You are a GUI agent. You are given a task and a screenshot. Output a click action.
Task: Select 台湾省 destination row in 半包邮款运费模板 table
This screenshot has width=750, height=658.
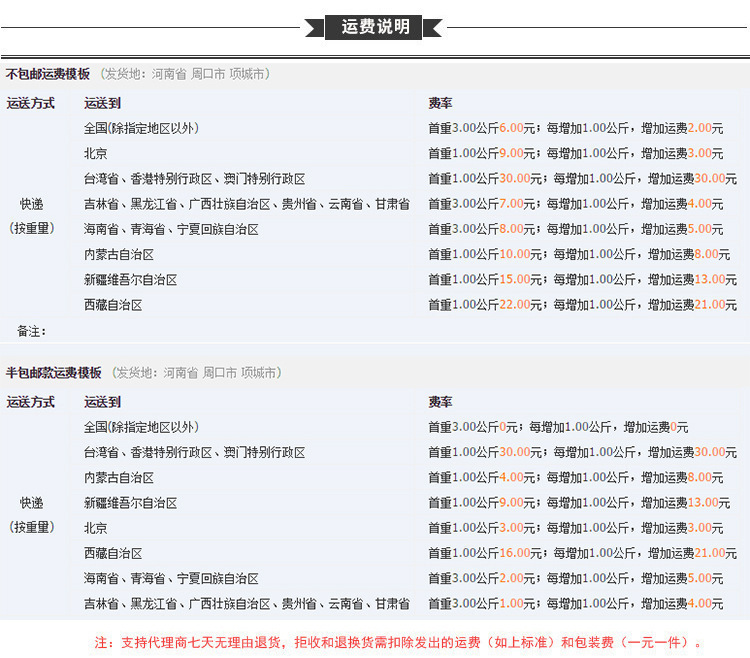pos(195,453)
